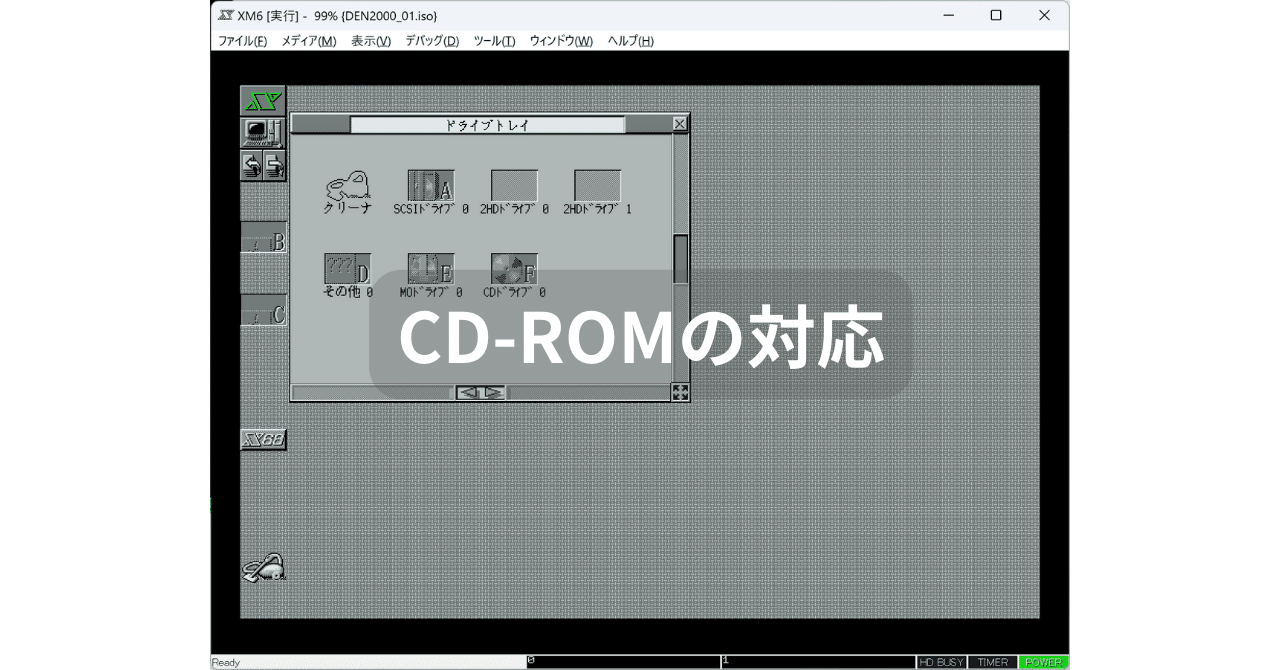Open the SCSI drive 0 icon
The height and width of the screenshot is (670, 1280).
[431, 186]
